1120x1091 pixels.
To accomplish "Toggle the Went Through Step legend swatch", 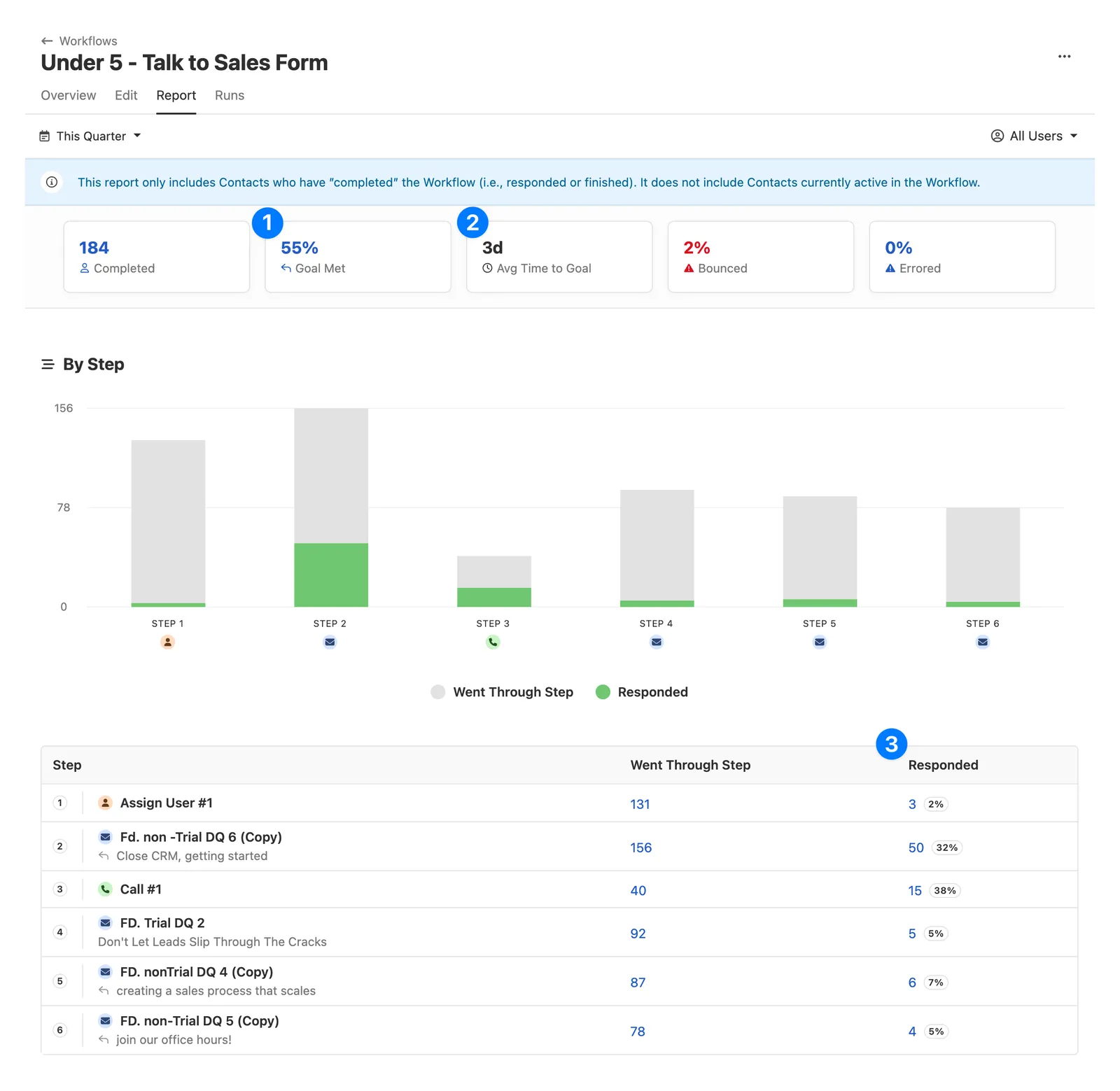I will (438, 693).
